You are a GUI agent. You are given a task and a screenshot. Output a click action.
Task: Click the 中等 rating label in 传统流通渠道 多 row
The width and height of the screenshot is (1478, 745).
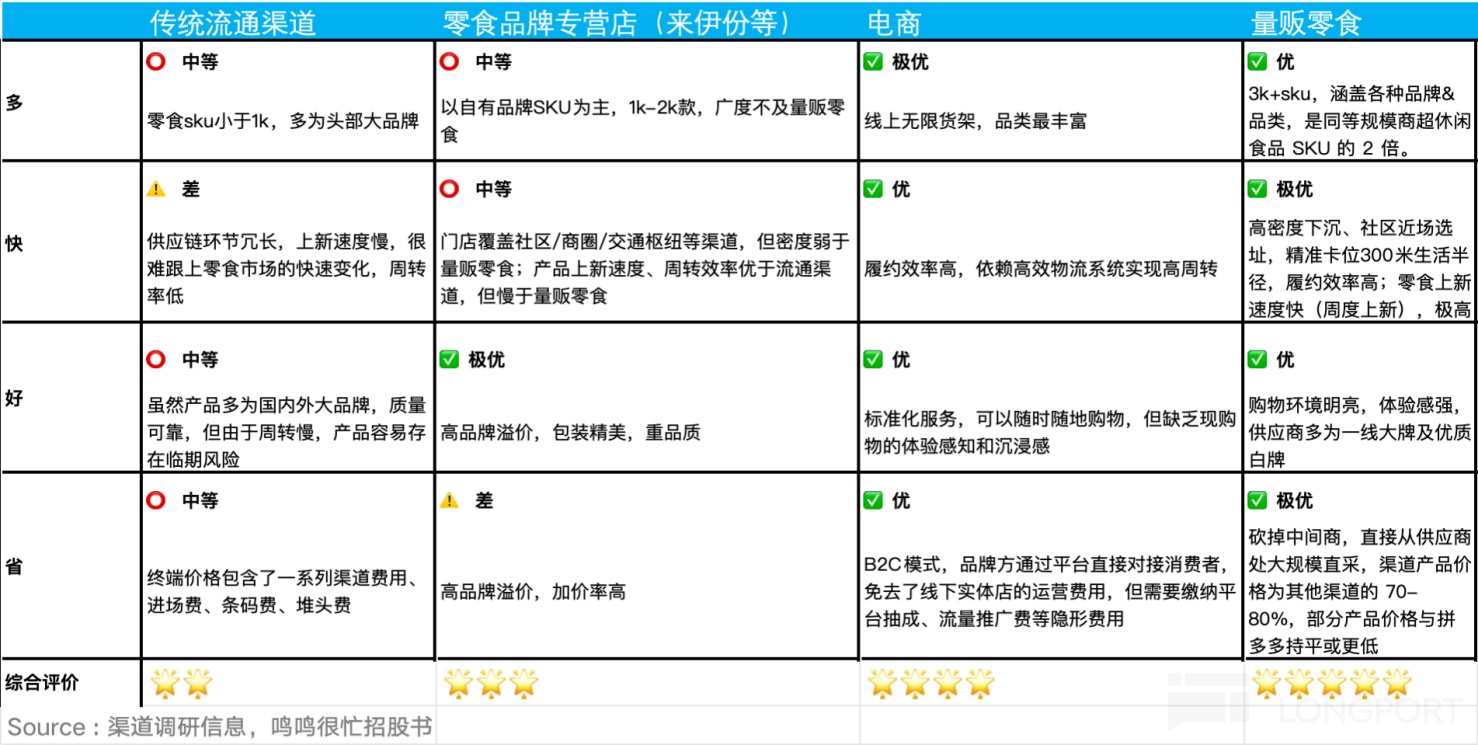click(x=199, y=62)
